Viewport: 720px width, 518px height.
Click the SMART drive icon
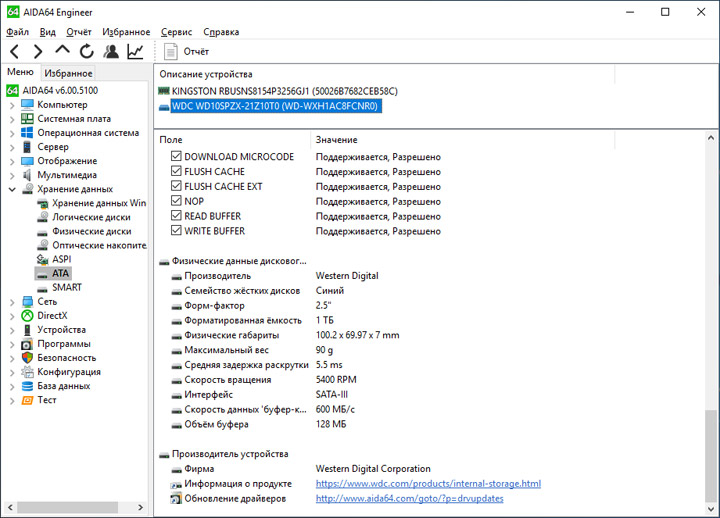[42, 289]
